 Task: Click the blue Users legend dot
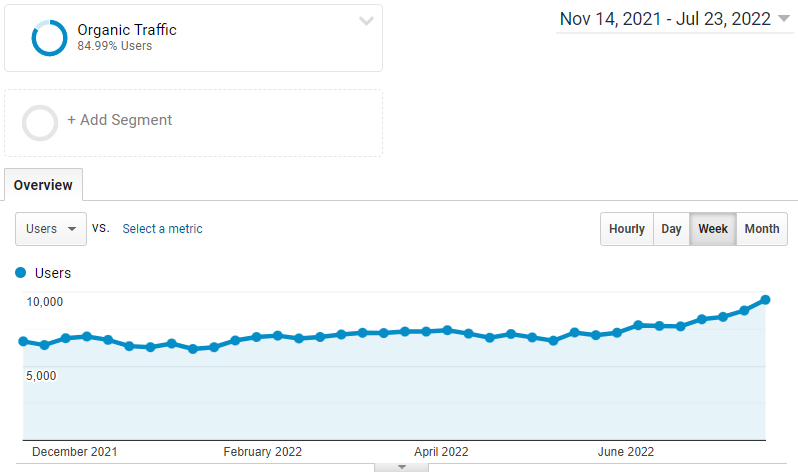pos(21,273)
